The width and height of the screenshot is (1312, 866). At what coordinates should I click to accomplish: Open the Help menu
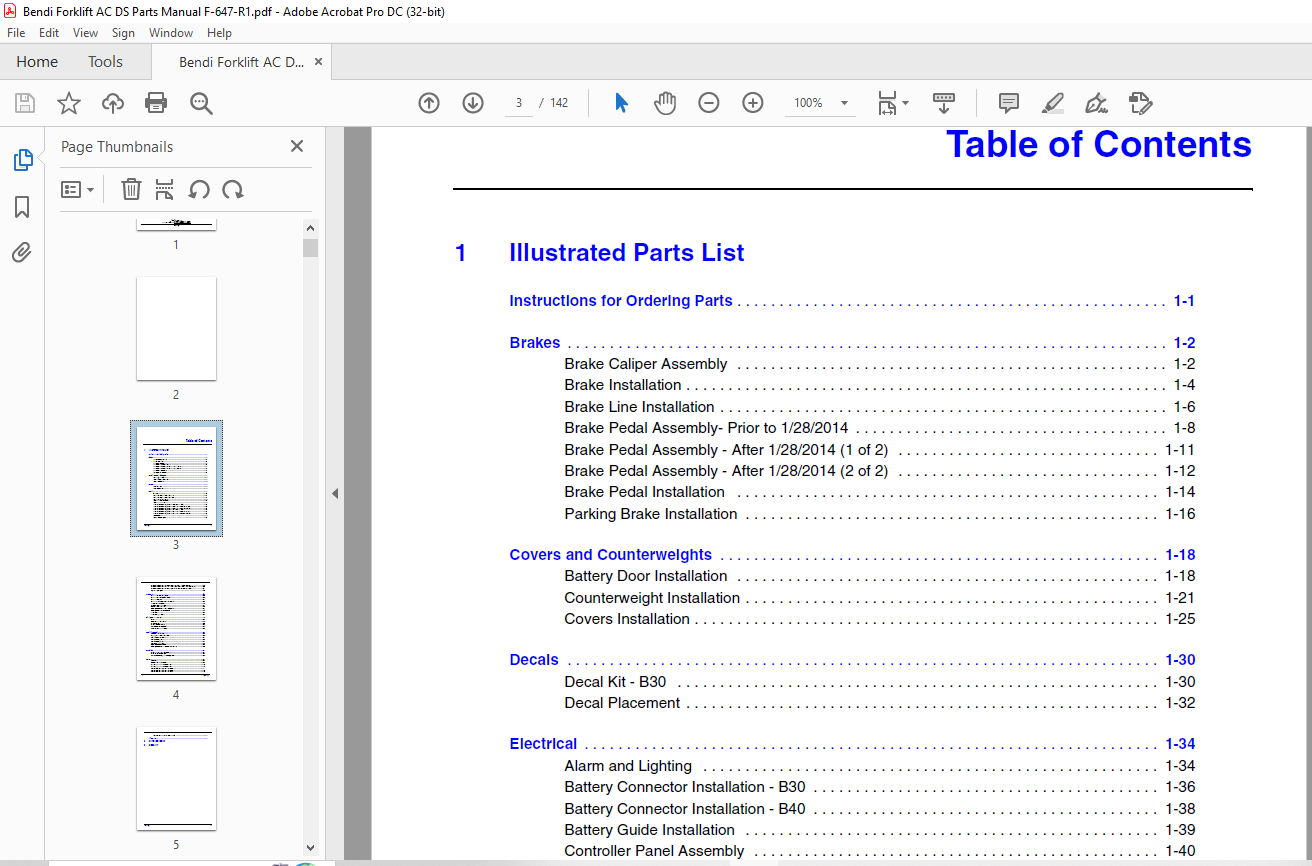tap(219, 32)
